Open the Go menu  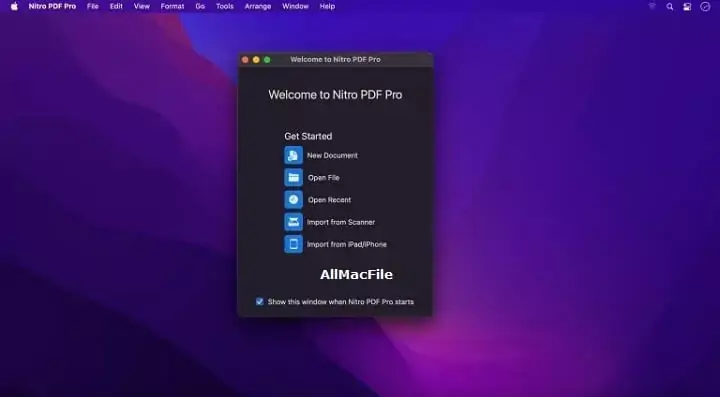point(200,6)
